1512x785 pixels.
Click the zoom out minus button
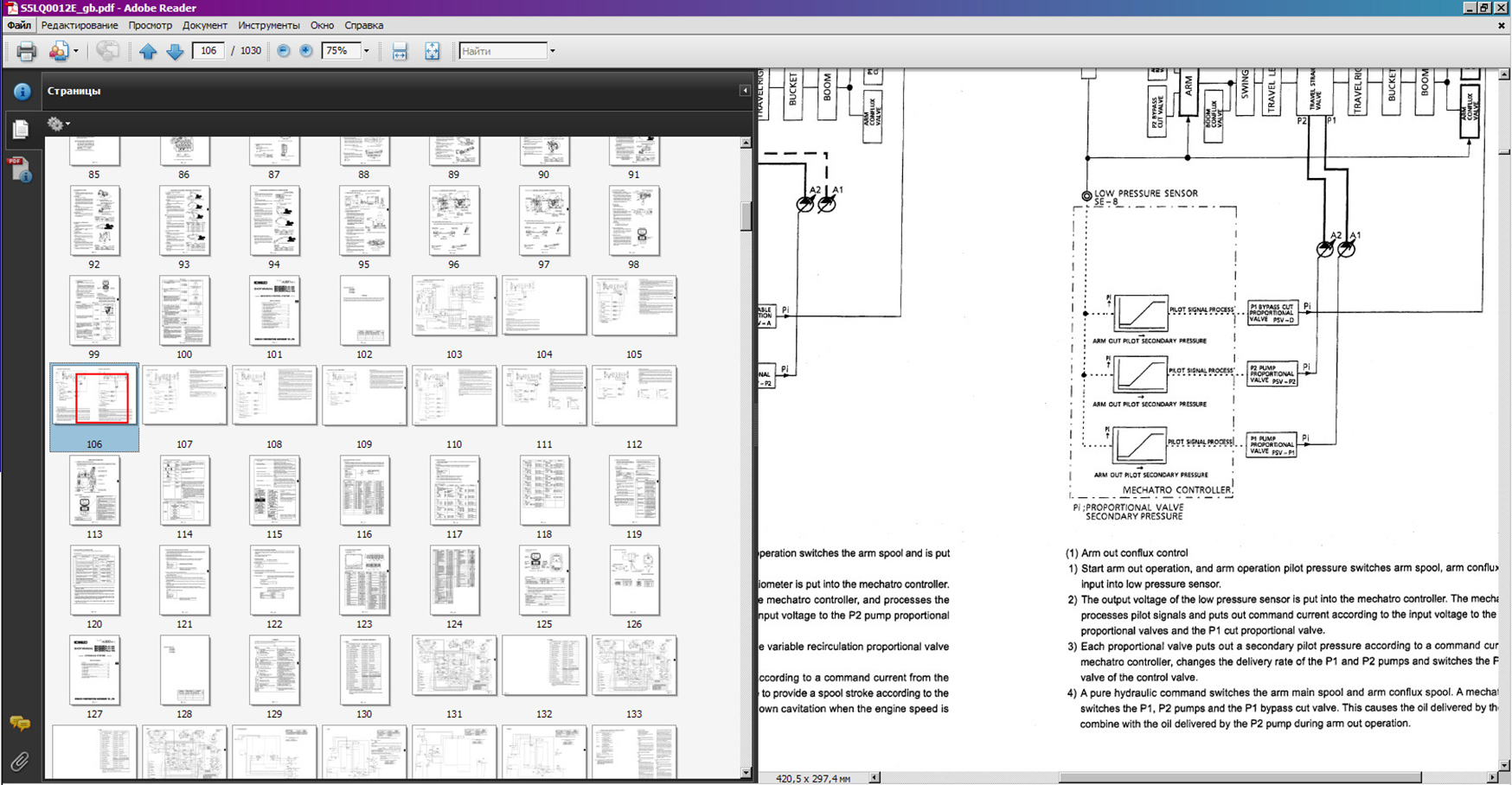(x=284, y=51)
